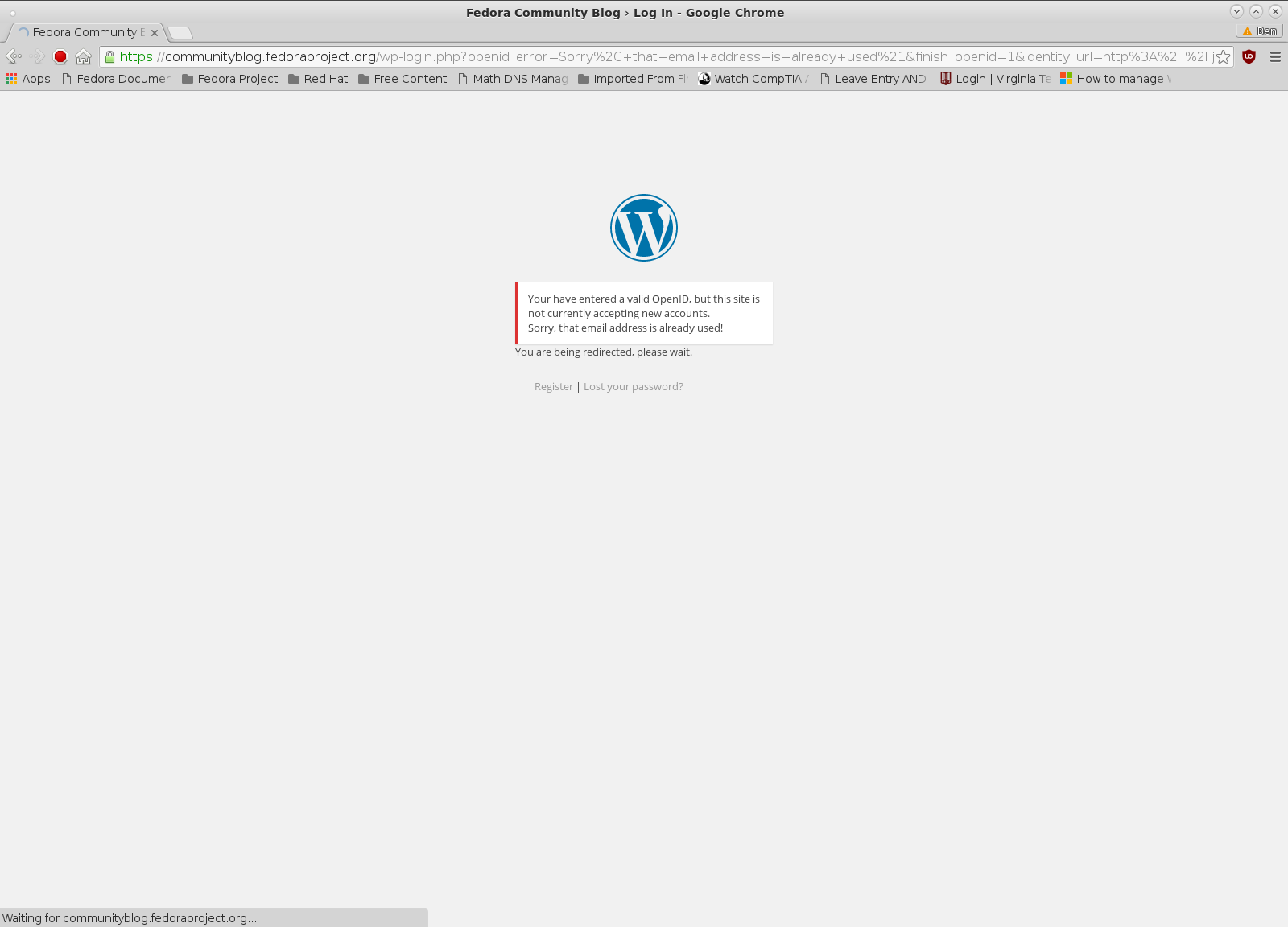Maximize the Chrome window
1288x927 pixels.
1256,11
